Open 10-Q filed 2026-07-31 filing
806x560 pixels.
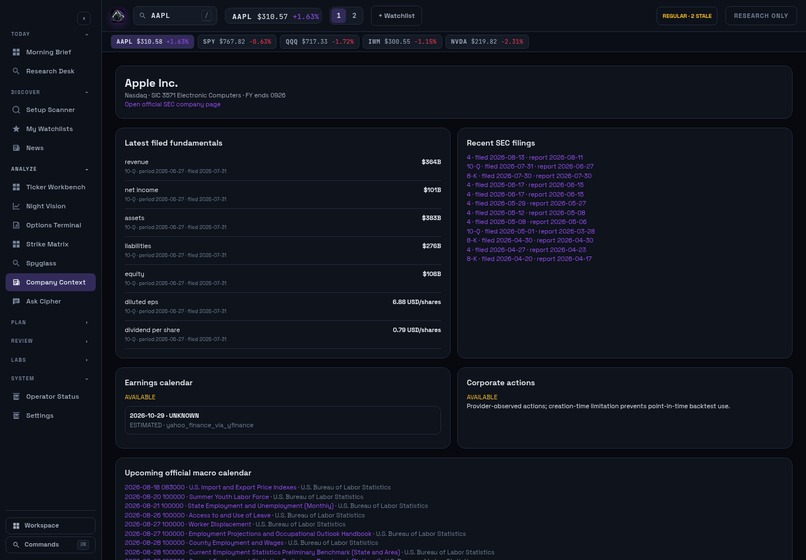pyautogui.click(x=530, y=167)
